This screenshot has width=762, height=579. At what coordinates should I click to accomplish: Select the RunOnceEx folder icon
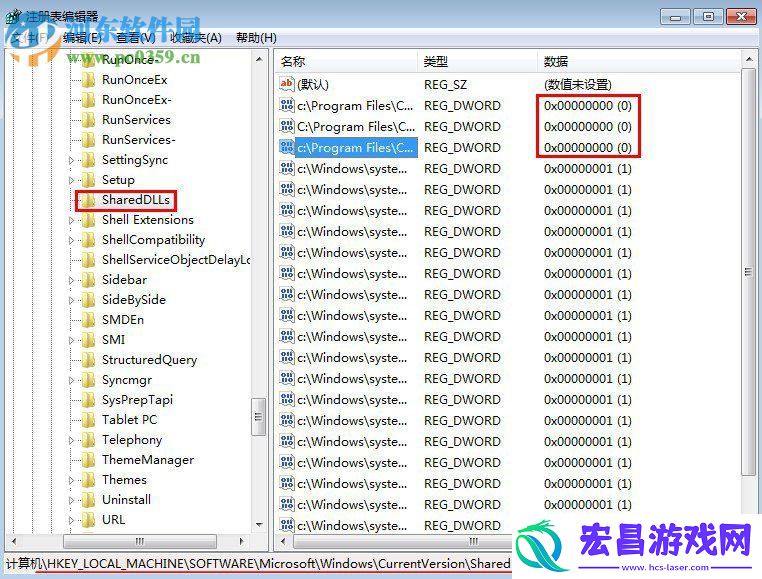coord(88,80)
